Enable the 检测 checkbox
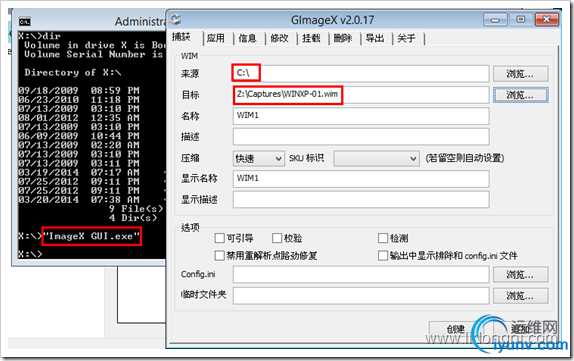Screen dimensions: 574x361 coord(383,238)
